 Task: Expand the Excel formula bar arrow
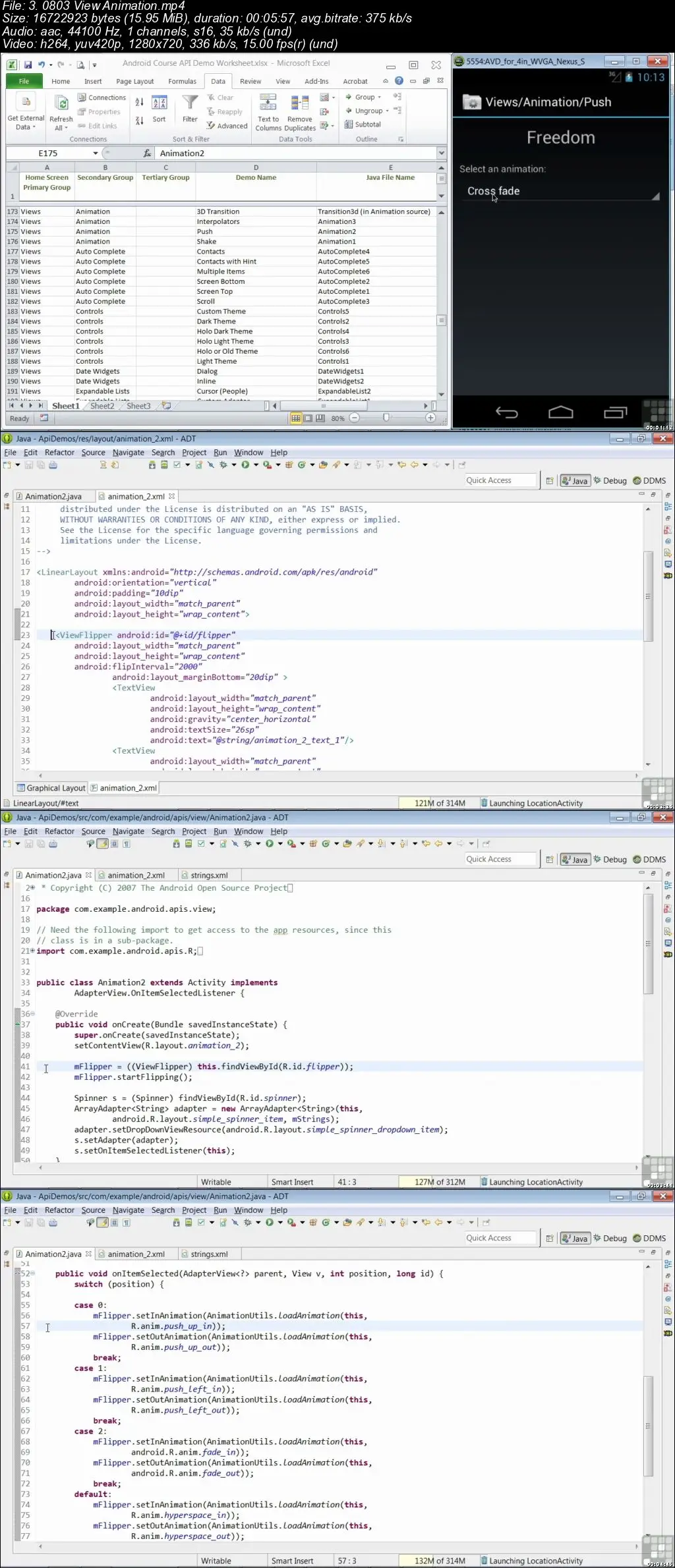click(x=441, y=153)
